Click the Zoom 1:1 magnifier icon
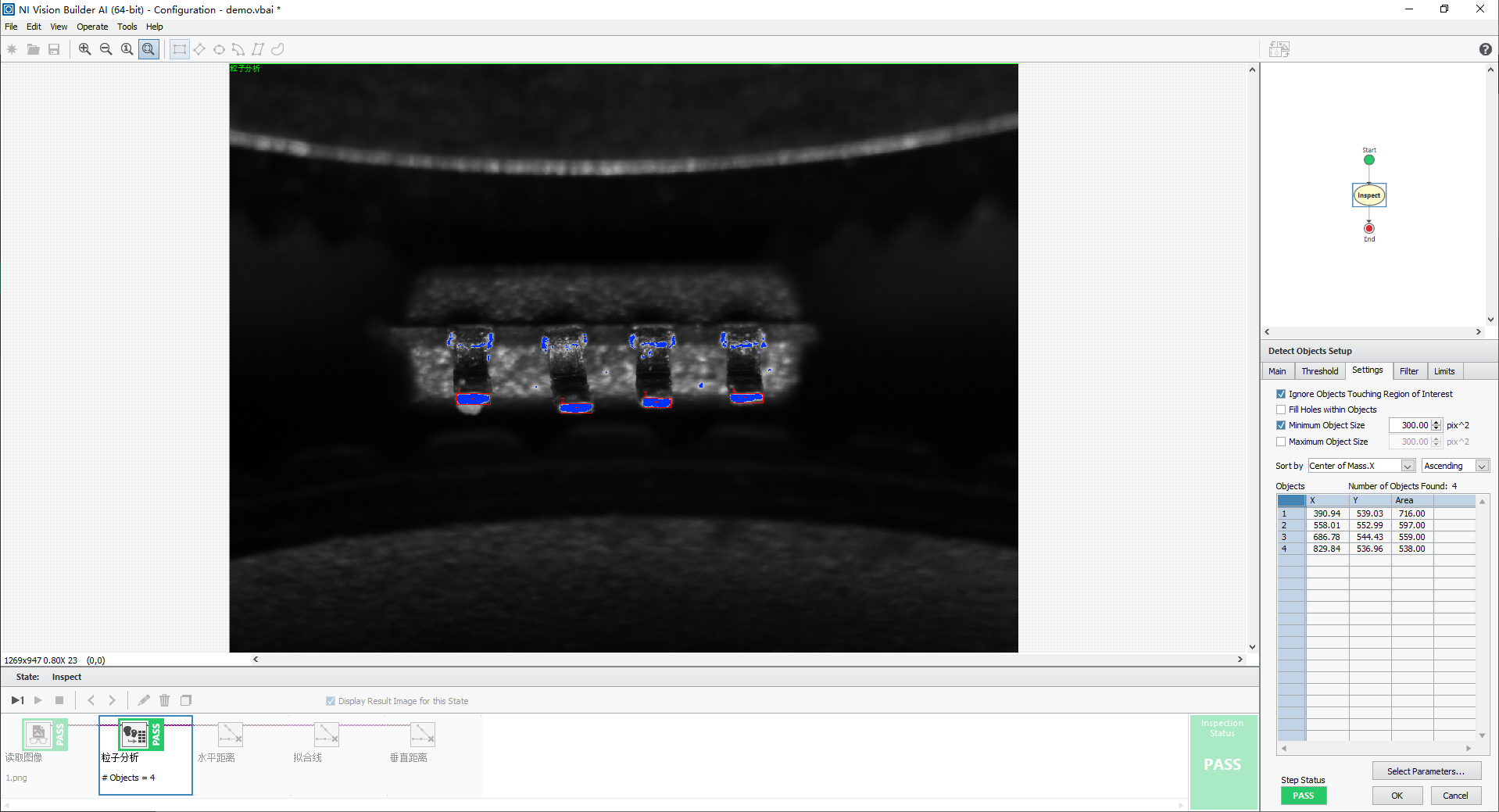The height and width of the screenshot is (812, 1499). (127, 49)
